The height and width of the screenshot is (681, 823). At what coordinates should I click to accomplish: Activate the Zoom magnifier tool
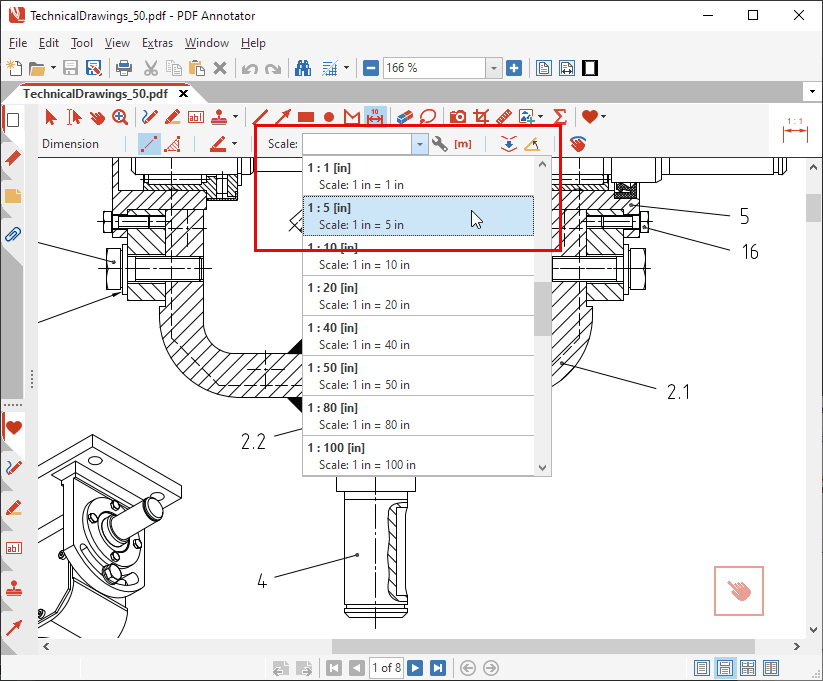120,117
